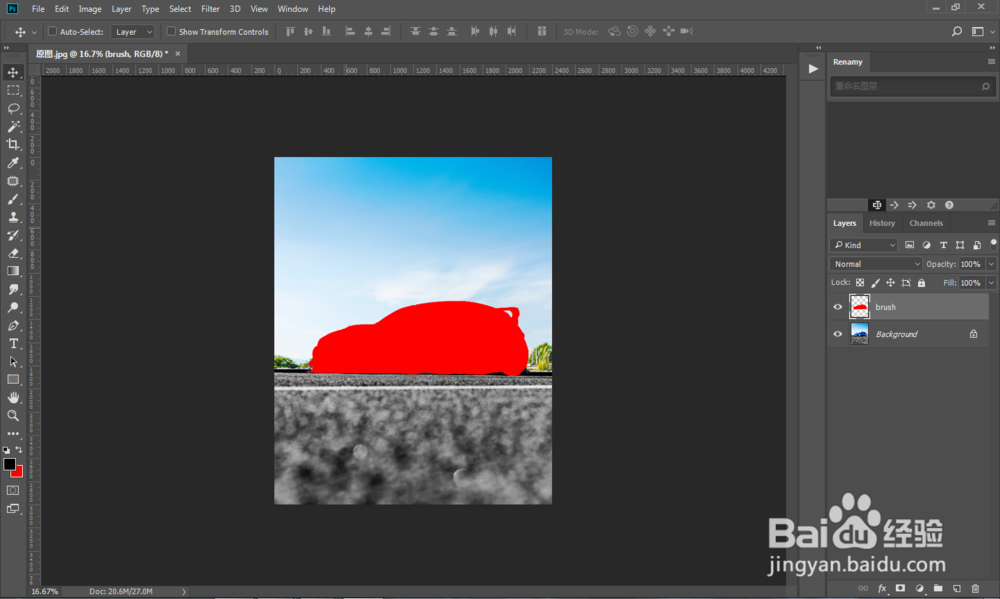
Task: Click the collapsed panel play button
Action: (813, 69)
